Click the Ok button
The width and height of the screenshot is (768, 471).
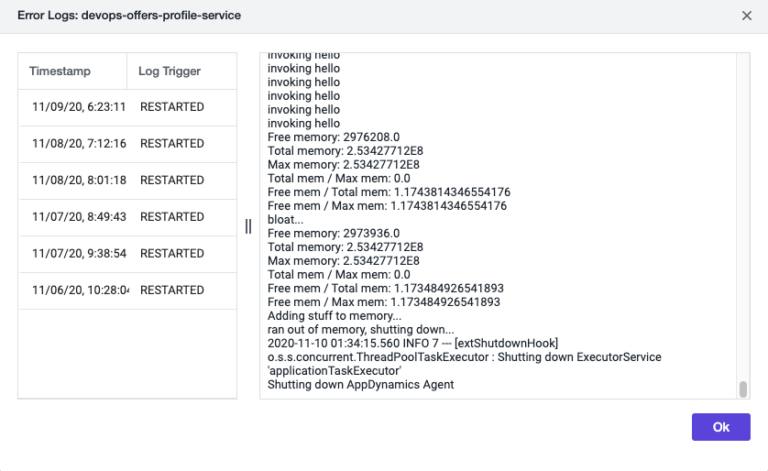click(720, 427)
